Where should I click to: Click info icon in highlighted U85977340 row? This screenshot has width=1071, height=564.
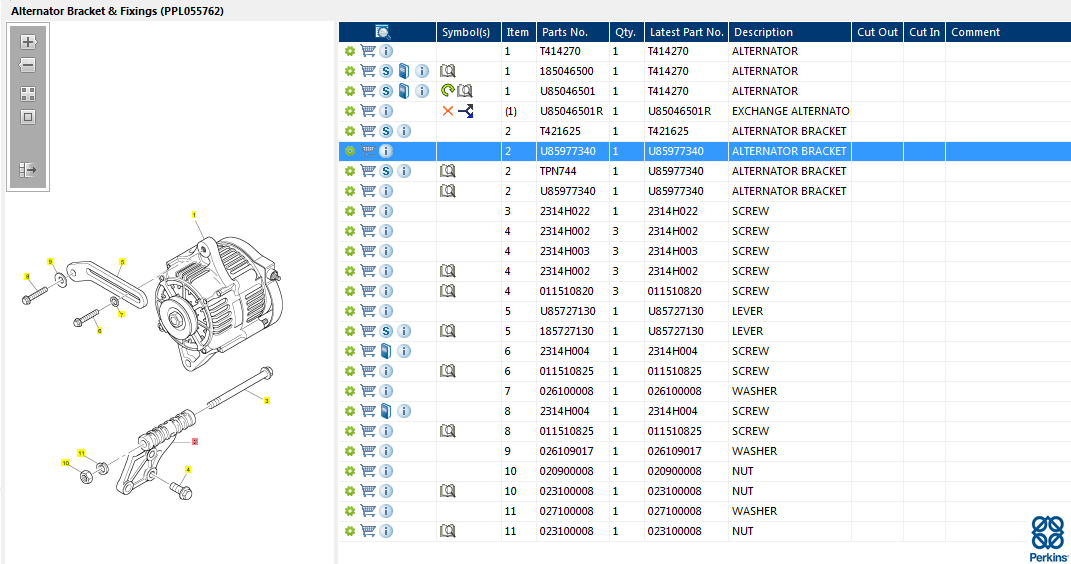click(386, 151)
